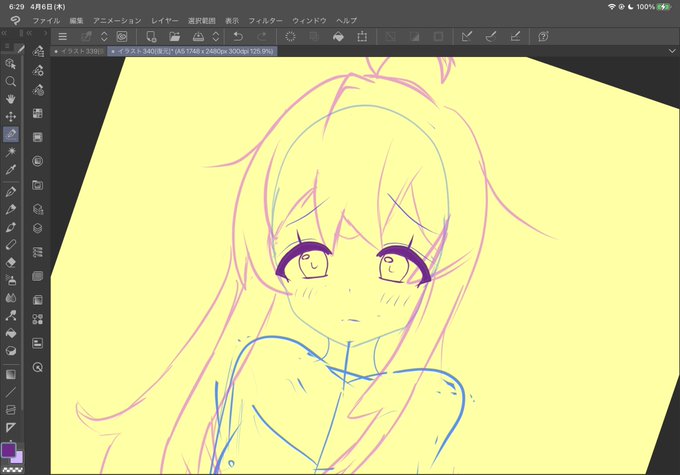Click the Scale/Rotate transform icon

click(x=362, y=37)
